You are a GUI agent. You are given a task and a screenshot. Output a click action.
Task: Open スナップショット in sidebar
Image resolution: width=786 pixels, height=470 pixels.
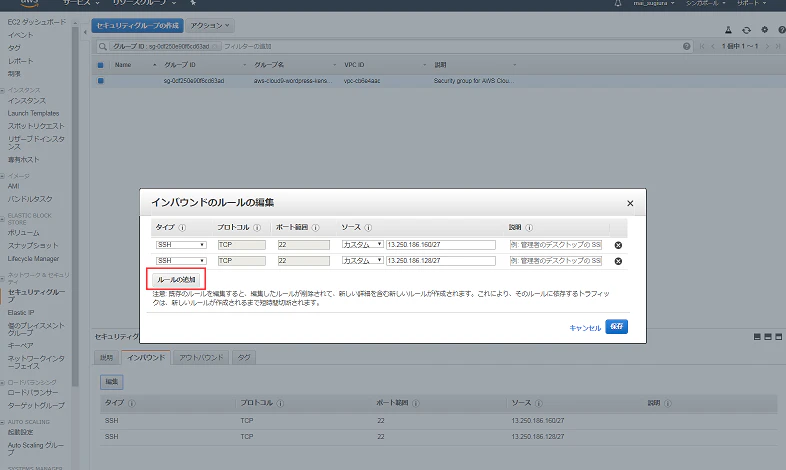click(33, 246)
